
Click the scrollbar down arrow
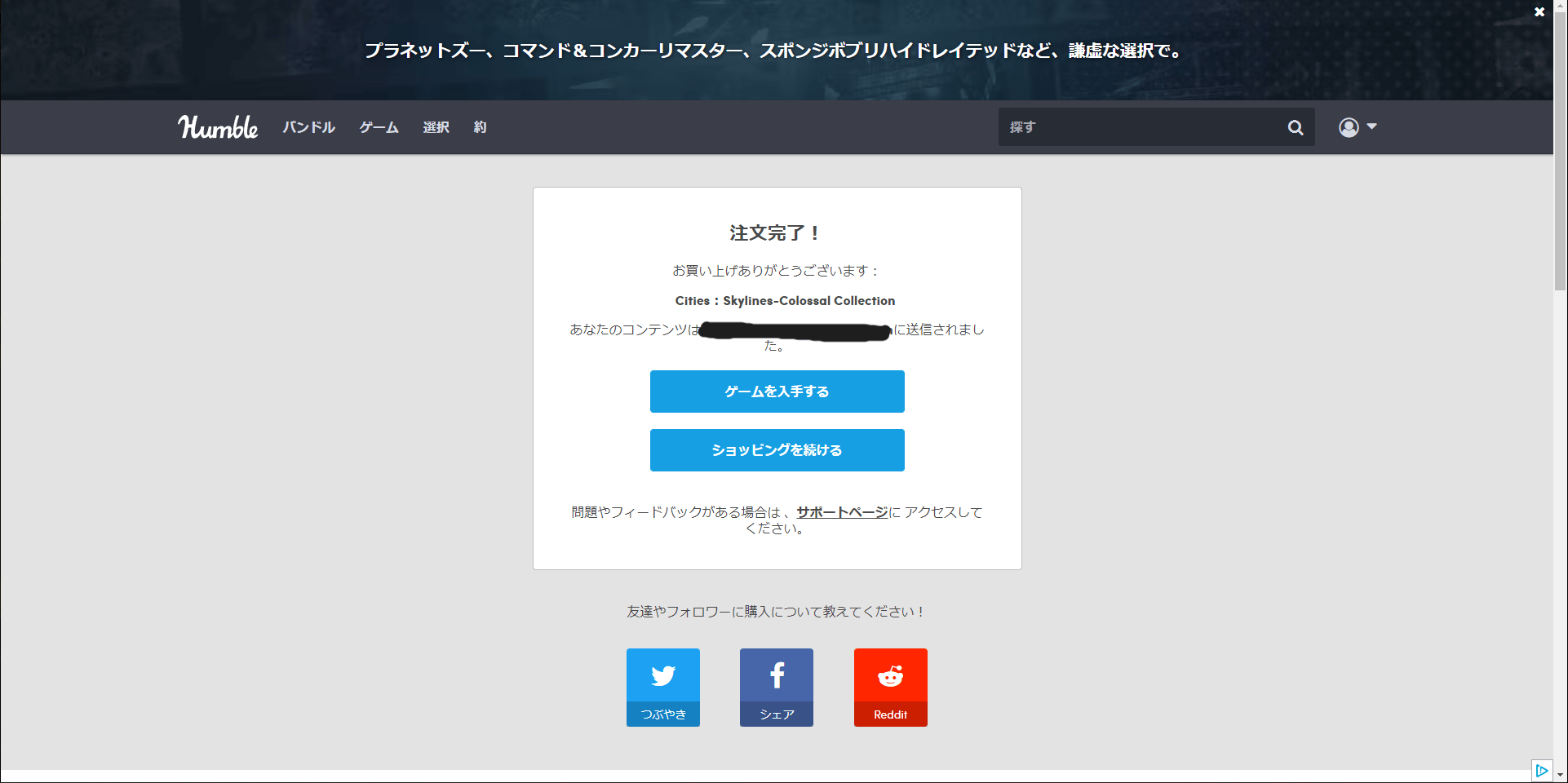(1561, 775)
